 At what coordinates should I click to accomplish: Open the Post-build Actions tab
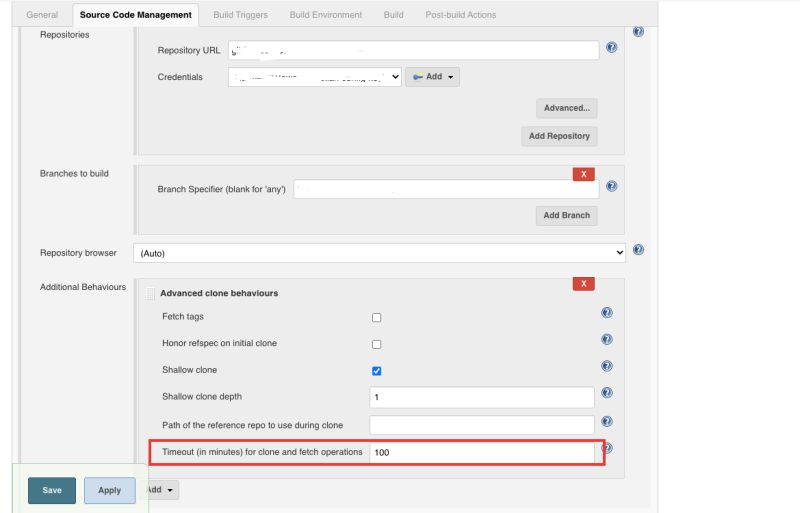pyautogui.click(x=461, y=15)
